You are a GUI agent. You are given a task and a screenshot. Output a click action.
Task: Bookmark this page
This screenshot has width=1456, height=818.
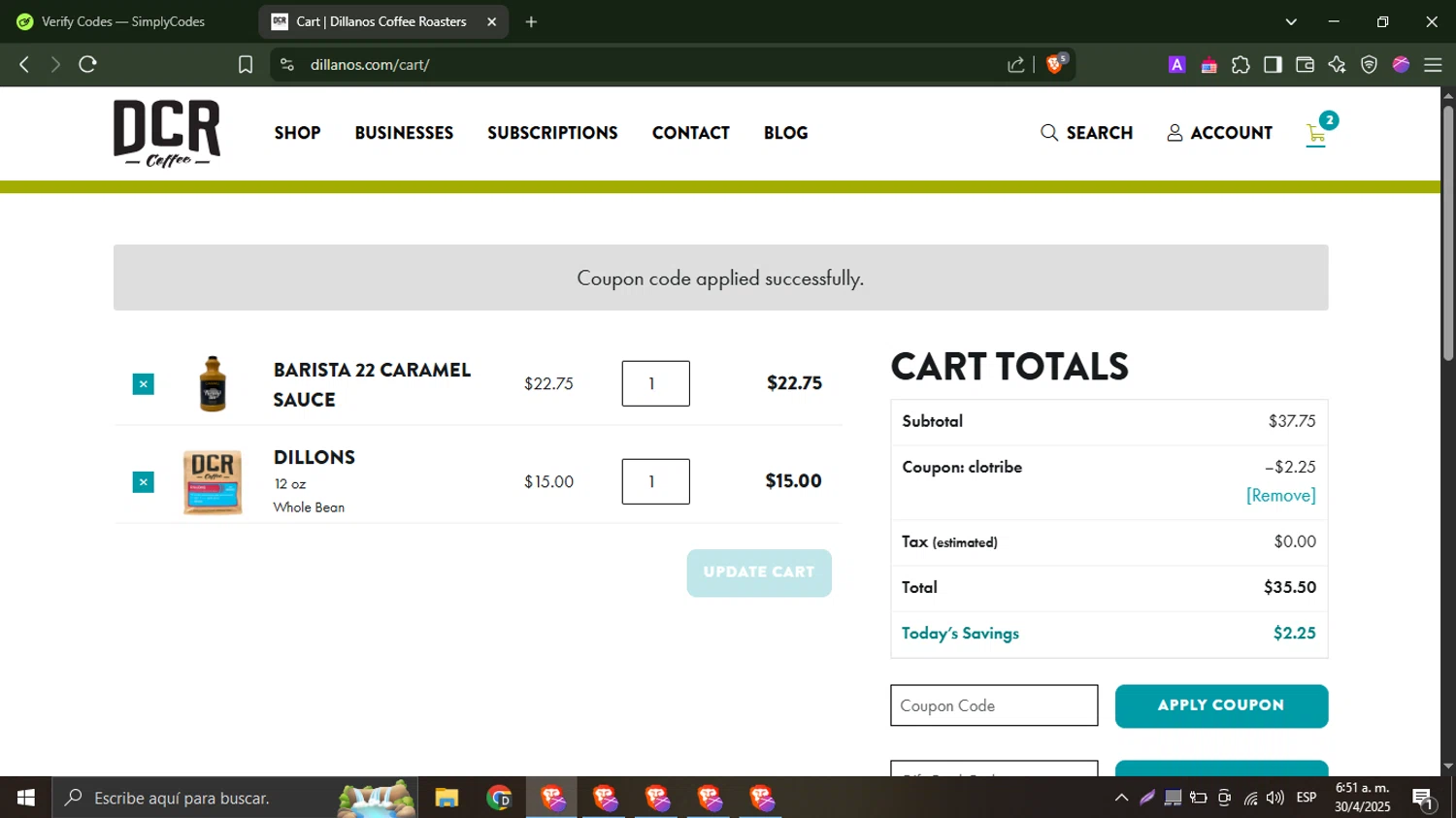pos(246,64)
